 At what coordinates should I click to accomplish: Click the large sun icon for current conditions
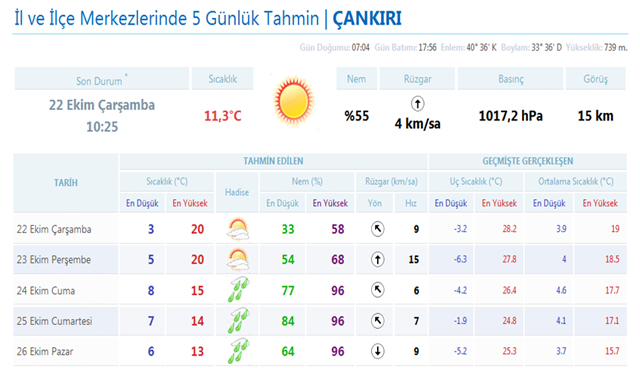tap(294, 101)
